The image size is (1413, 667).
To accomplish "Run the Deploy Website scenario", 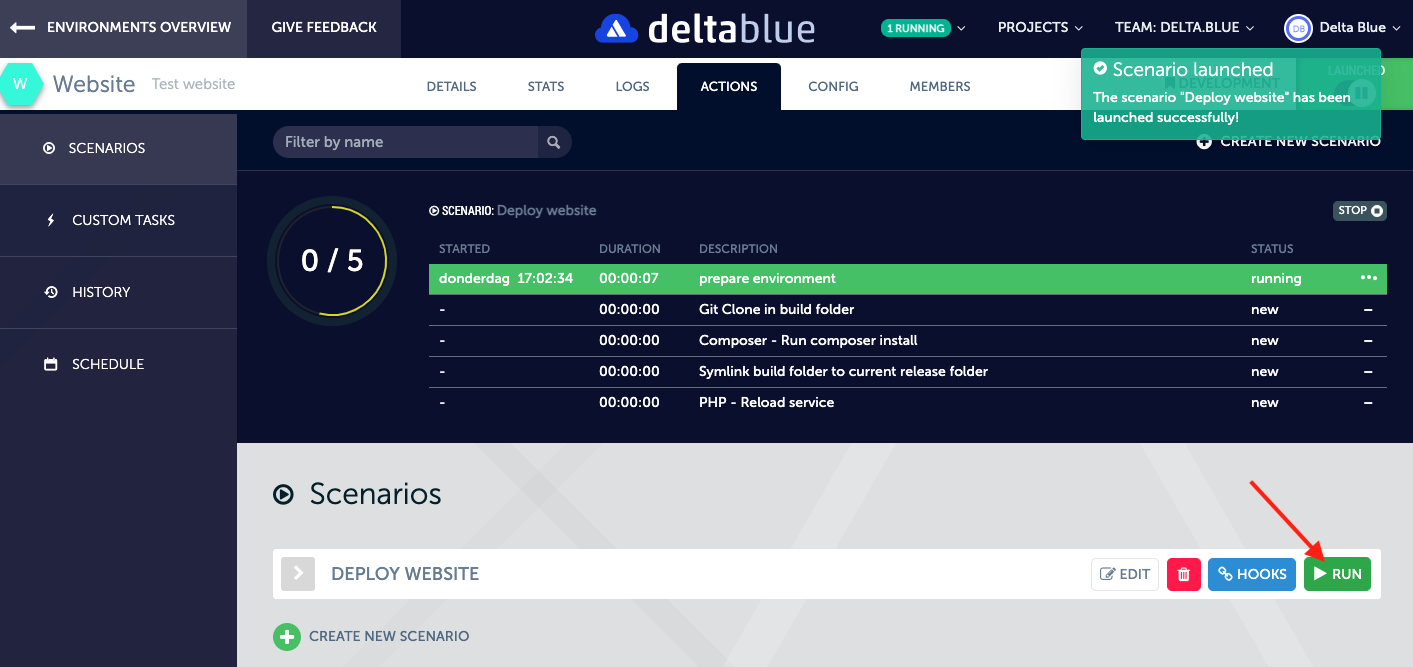I will [1337, 574].
